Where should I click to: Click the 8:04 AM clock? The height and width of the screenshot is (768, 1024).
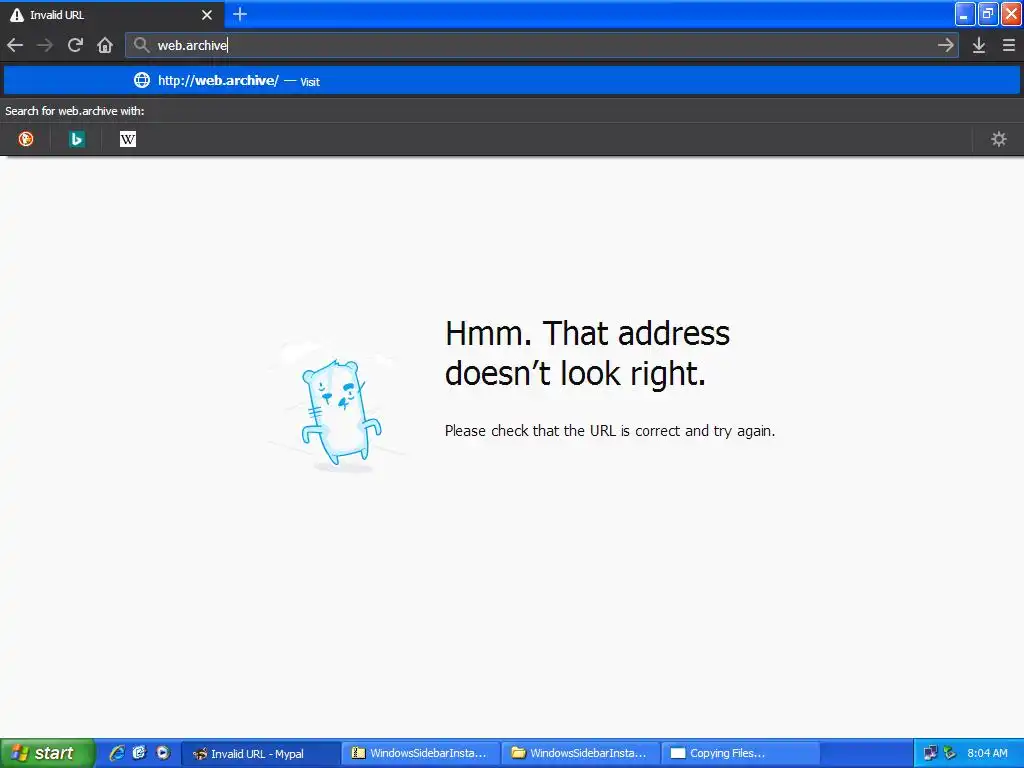987,753
